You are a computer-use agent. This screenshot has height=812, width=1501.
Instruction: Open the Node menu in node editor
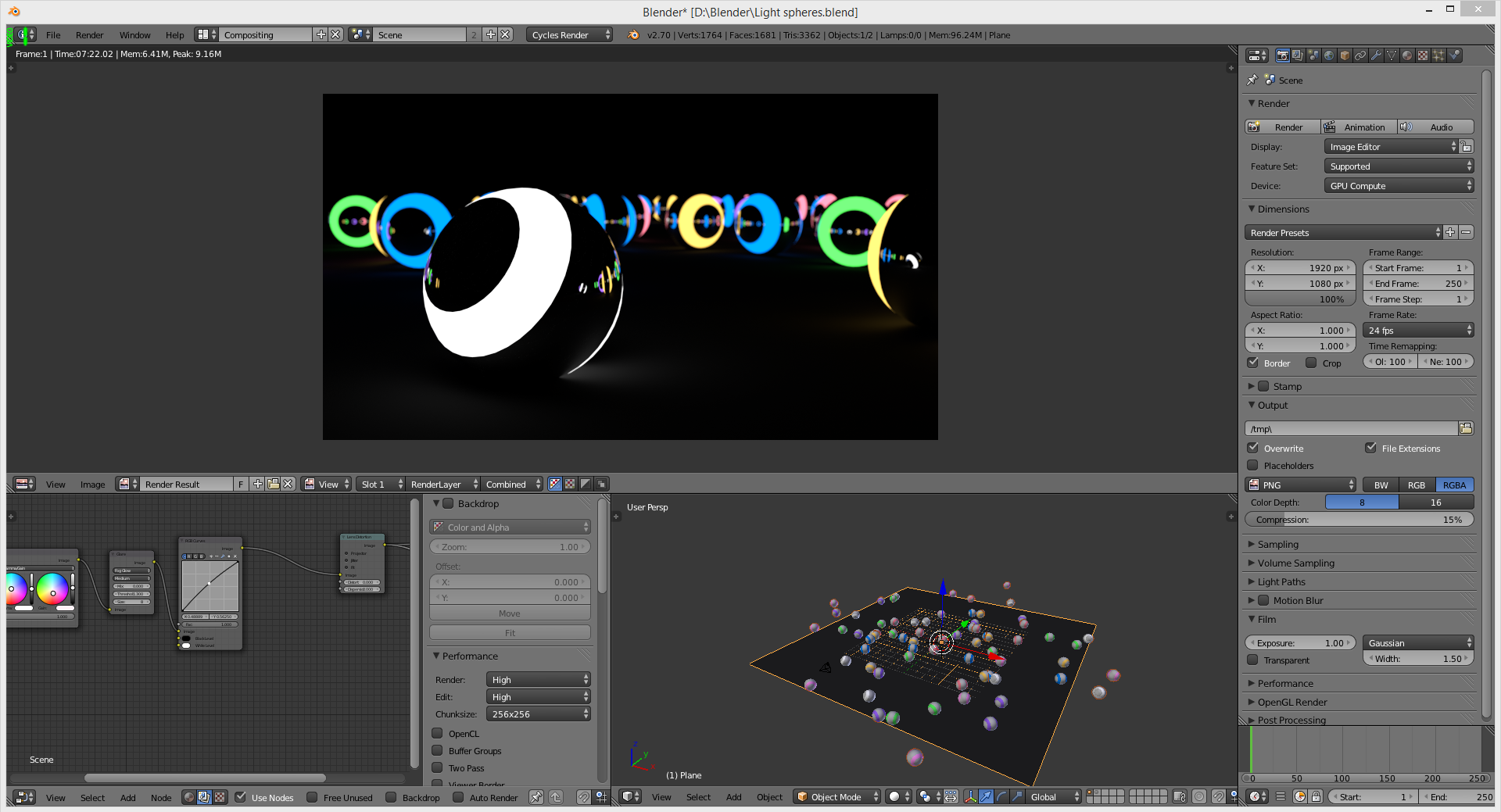pos(160,798)
